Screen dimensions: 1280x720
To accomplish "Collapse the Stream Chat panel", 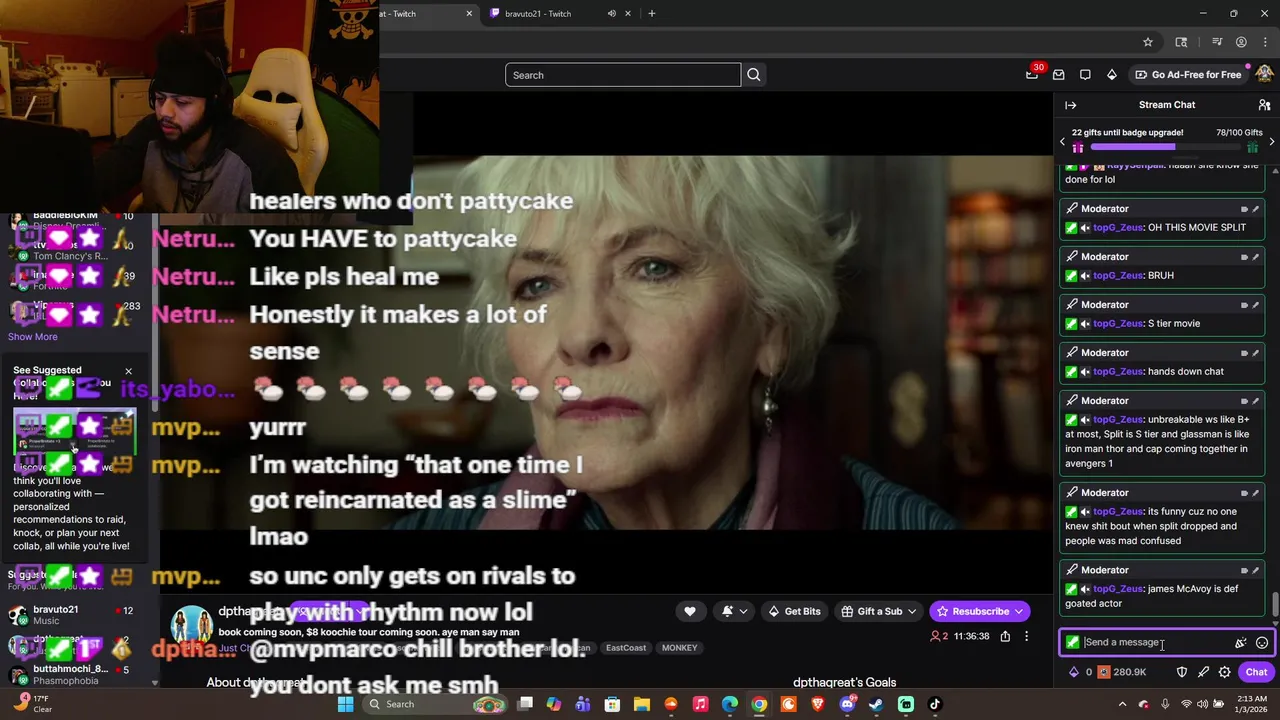I will [x=1070, y=105].
